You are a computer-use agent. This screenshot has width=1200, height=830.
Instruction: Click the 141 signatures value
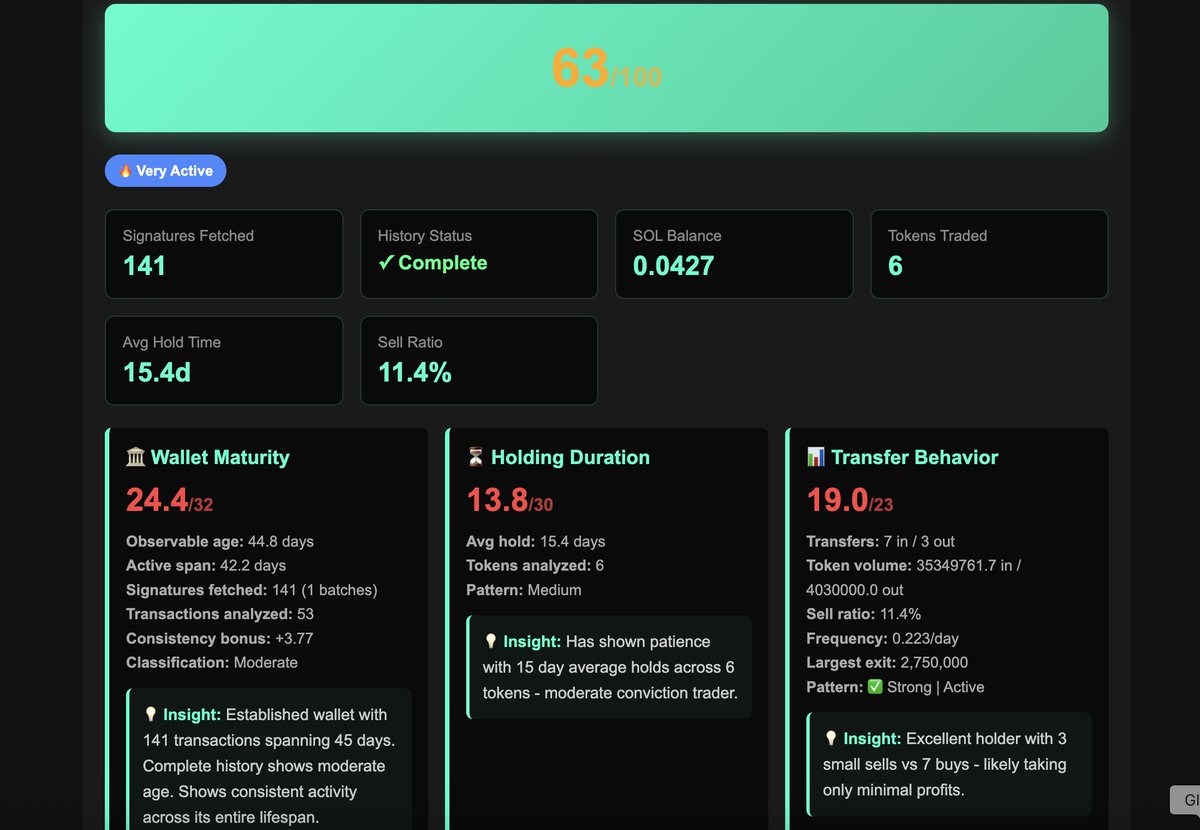[x=144, y=266]
